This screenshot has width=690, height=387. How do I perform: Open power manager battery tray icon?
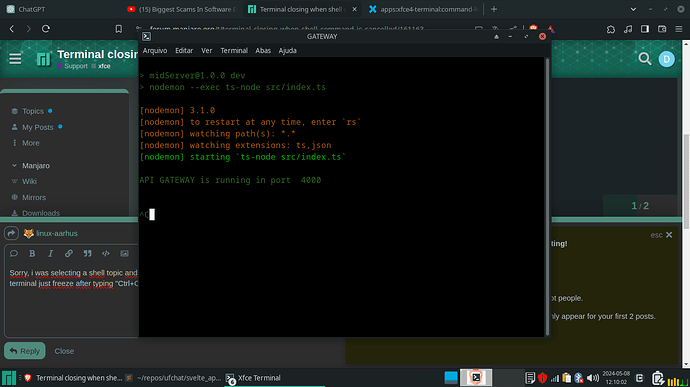click(657, 378)
